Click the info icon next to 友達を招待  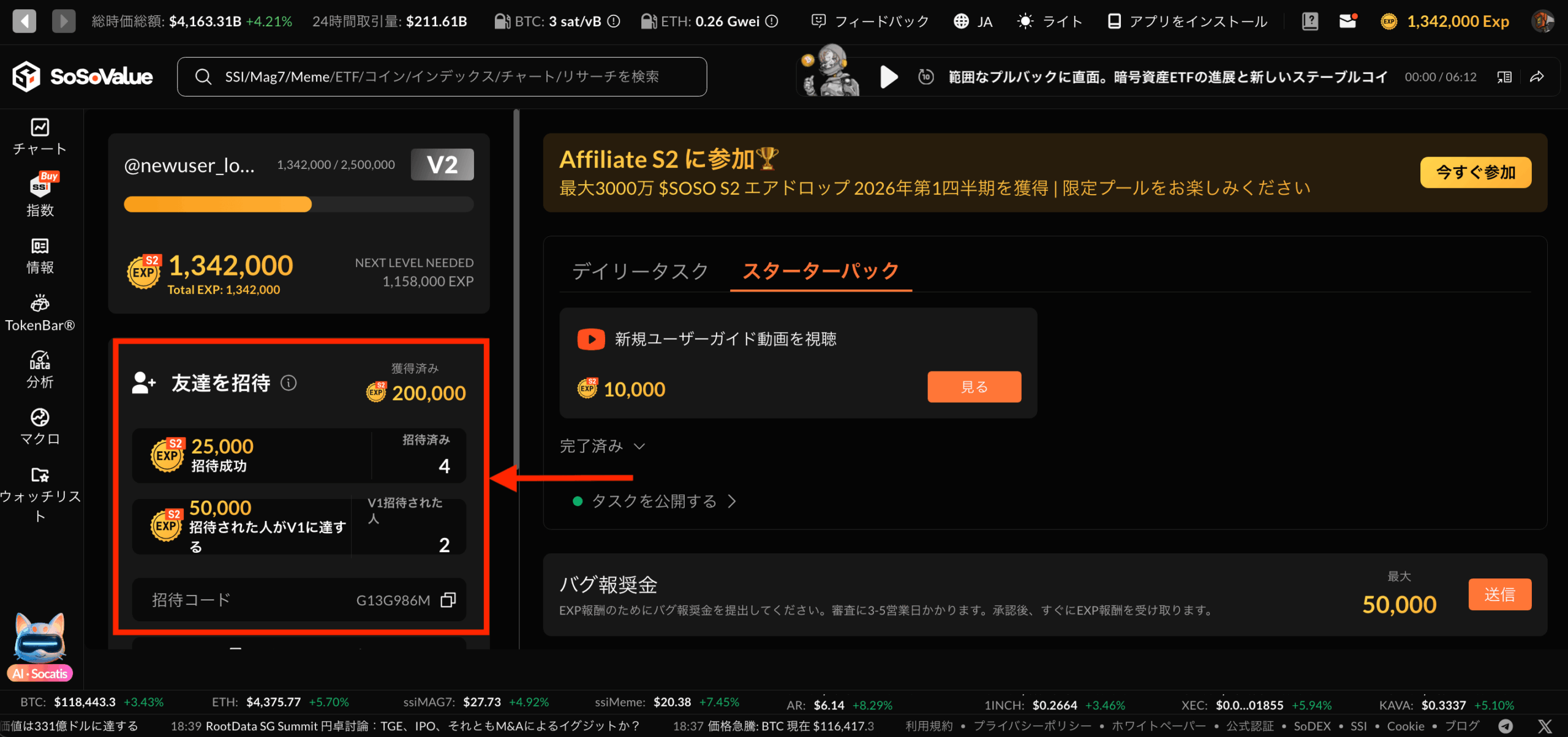288,383
